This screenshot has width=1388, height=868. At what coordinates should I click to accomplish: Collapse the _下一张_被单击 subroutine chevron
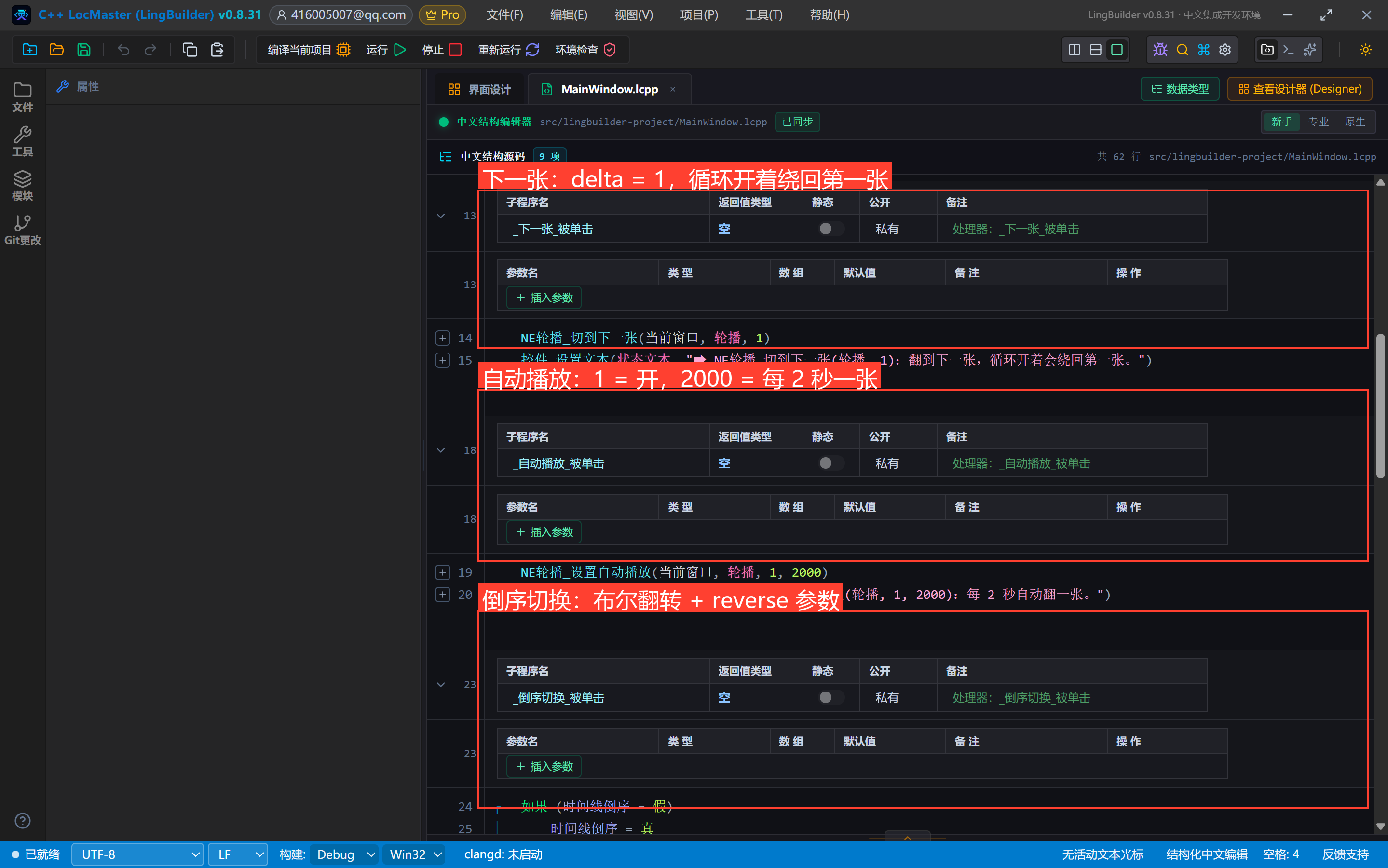click(x=441, y=216)
